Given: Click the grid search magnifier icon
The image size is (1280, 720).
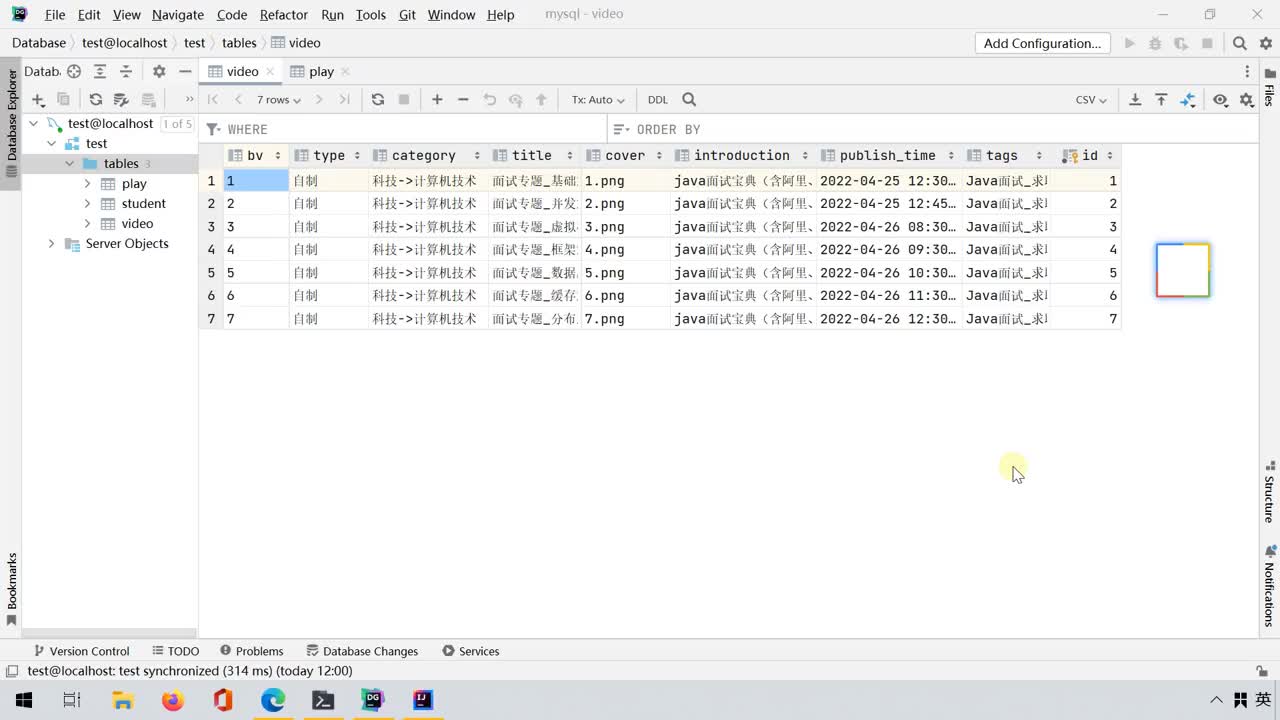Looking at the screenshot, I should 689,99.
